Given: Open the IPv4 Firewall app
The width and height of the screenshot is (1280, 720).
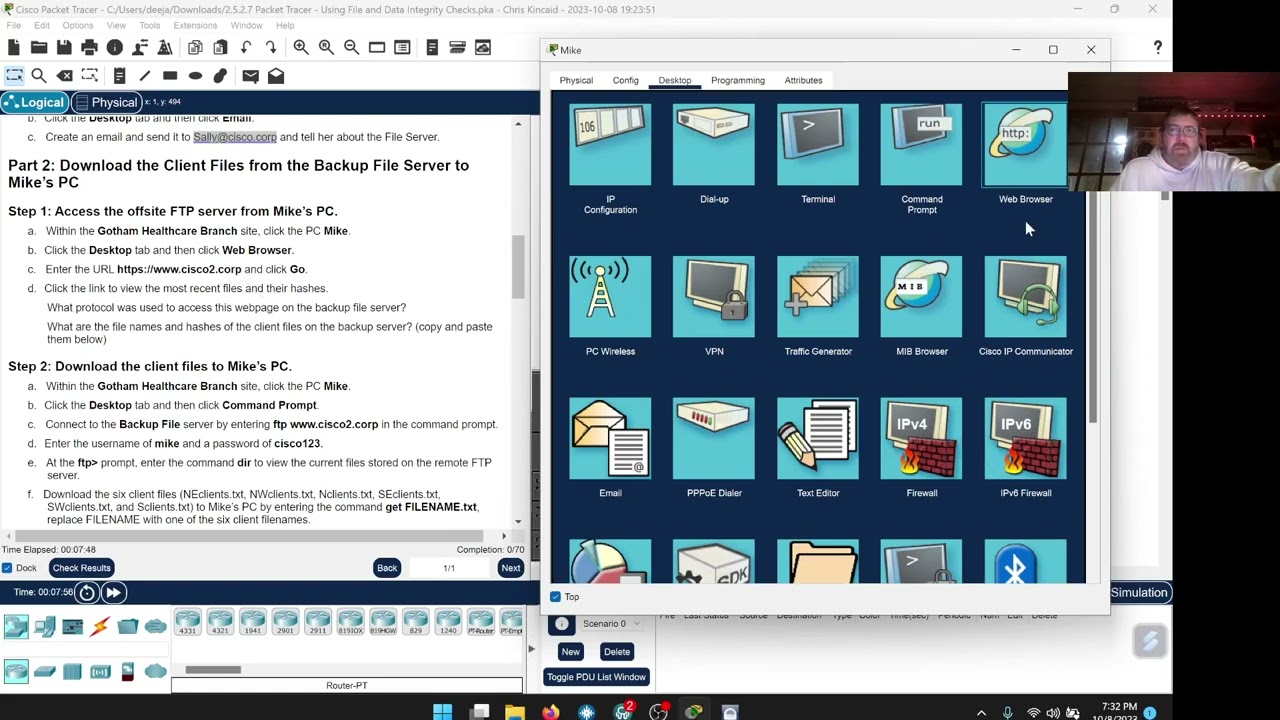Looking at the screenshot, I should click(x=922, y=439).
